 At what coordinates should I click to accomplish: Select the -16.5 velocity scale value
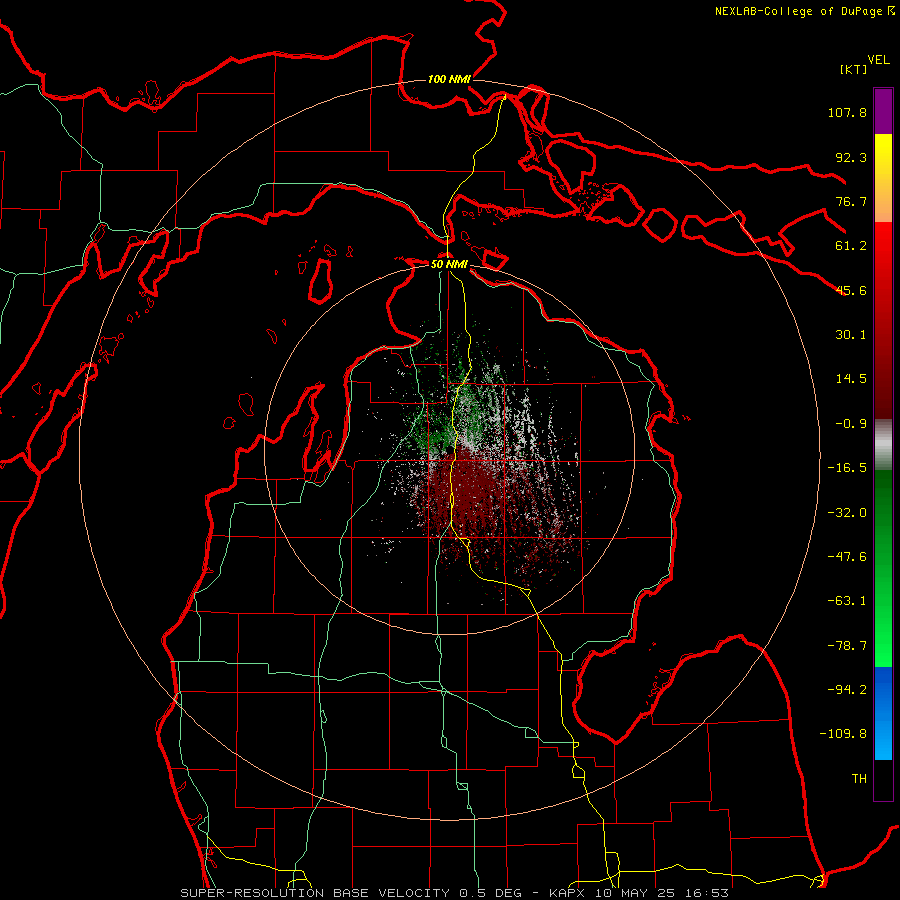(x=847, y=468)
